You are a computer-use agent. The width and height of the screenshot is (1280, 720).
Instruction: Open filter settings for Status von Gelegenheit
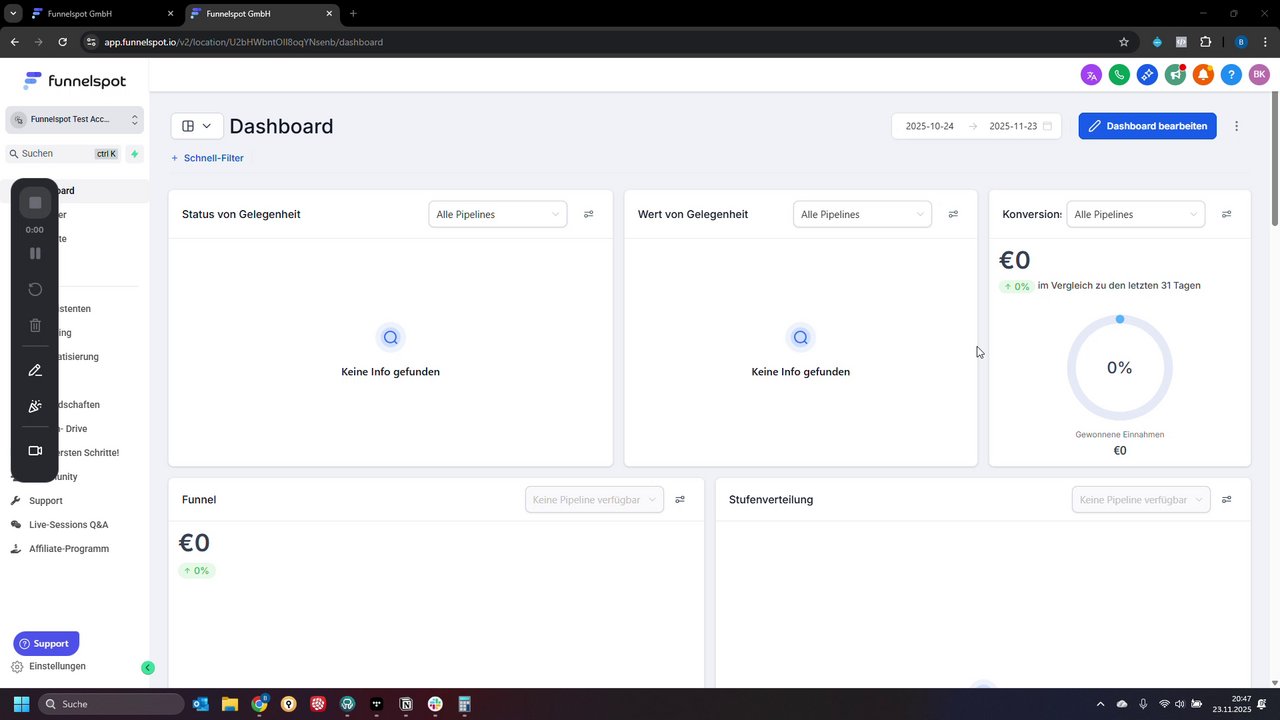pyautogui.click(x=589, y=214)
